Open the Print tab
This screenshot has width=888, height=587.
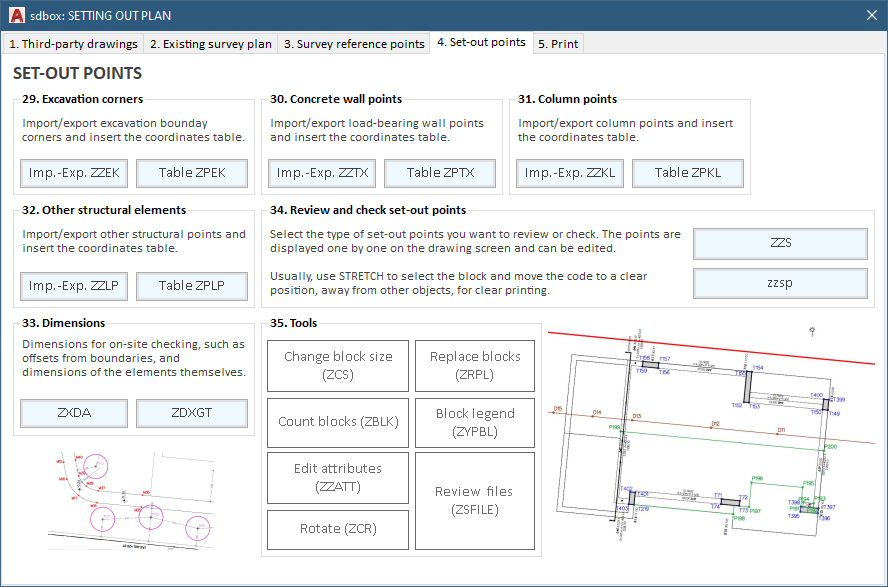tap(558, 44)
